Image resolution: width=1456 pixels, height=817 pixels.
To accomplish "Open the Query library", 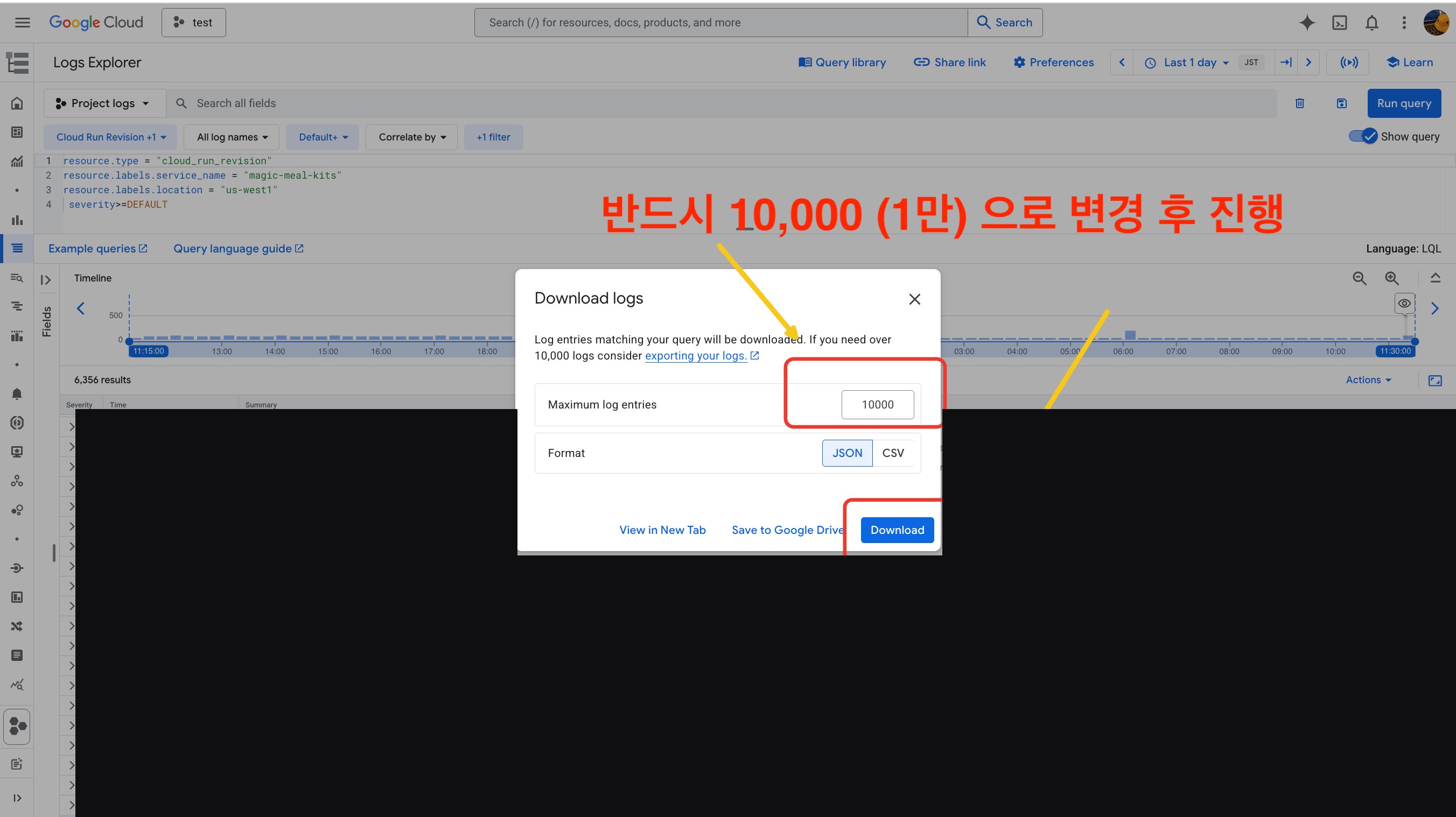I will click(842, 63).
